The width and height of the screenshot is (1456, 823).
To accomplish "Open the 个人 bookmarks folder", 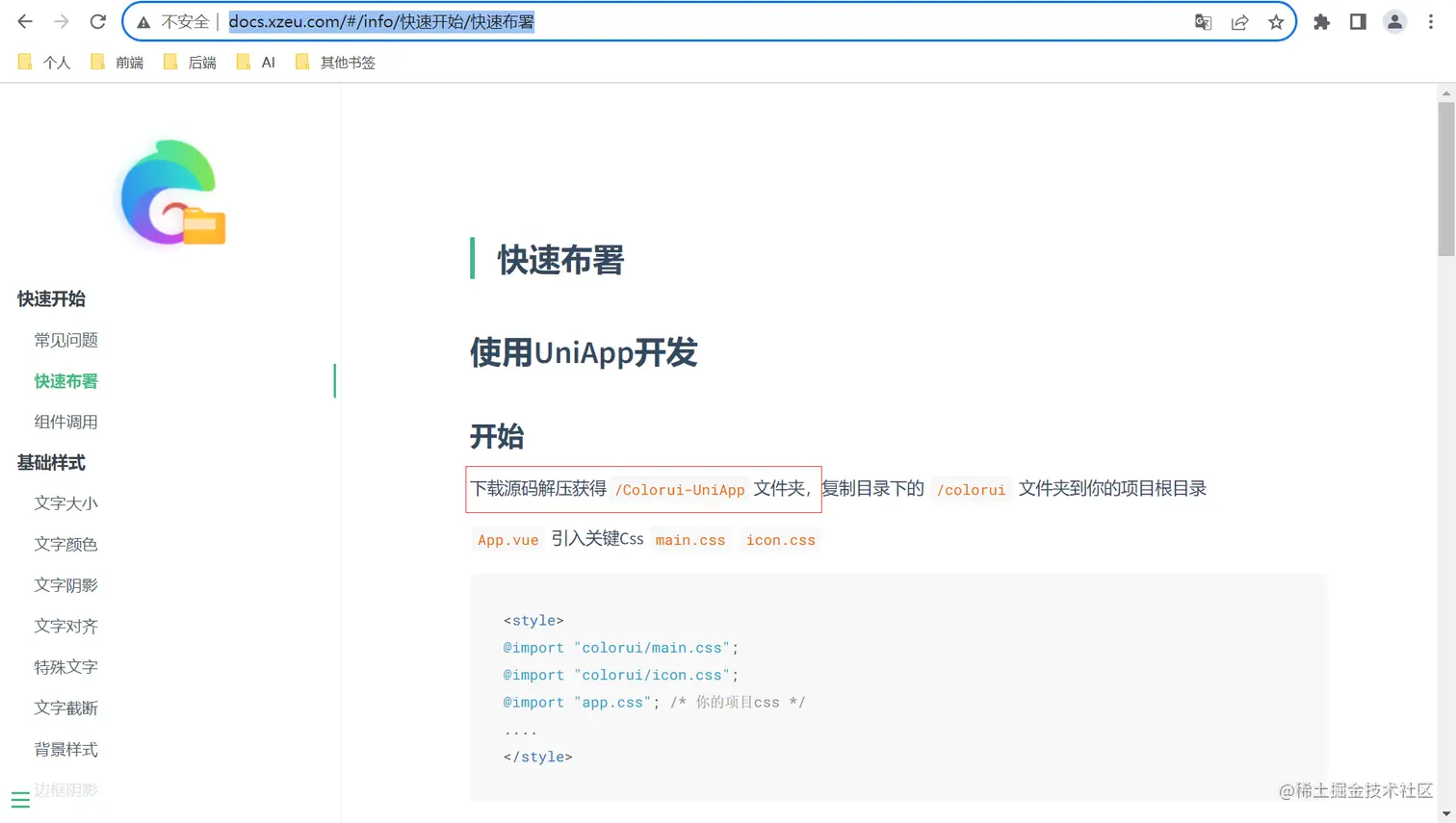I will pyautogui.click(x=44, y=63).
